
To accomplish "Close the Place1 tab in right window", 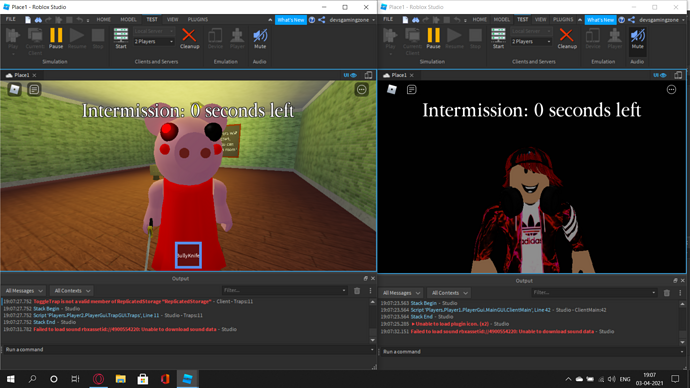I will (411, 75).
